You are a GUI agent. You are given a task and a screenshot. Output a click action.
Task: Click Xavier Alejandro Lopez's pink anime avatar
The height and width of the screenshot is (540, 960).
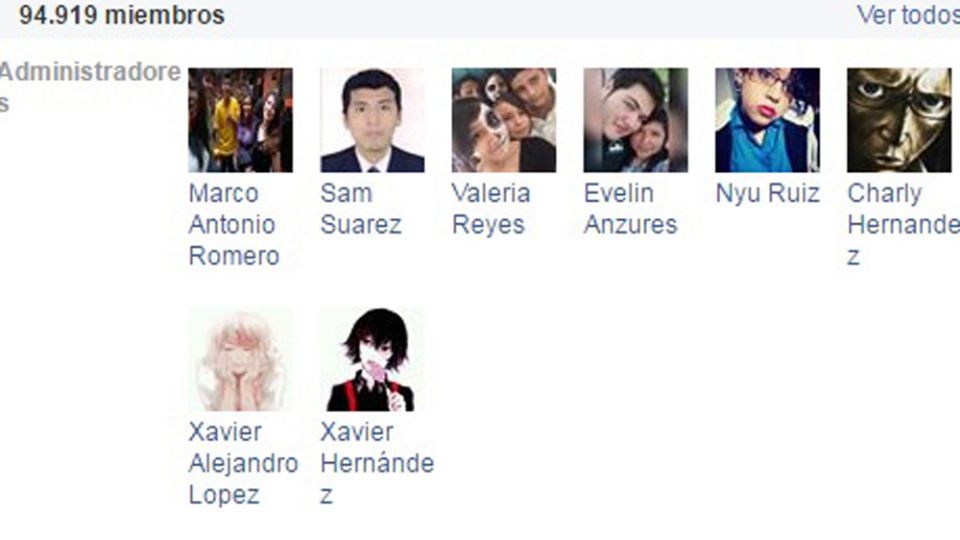coord(241,359)
